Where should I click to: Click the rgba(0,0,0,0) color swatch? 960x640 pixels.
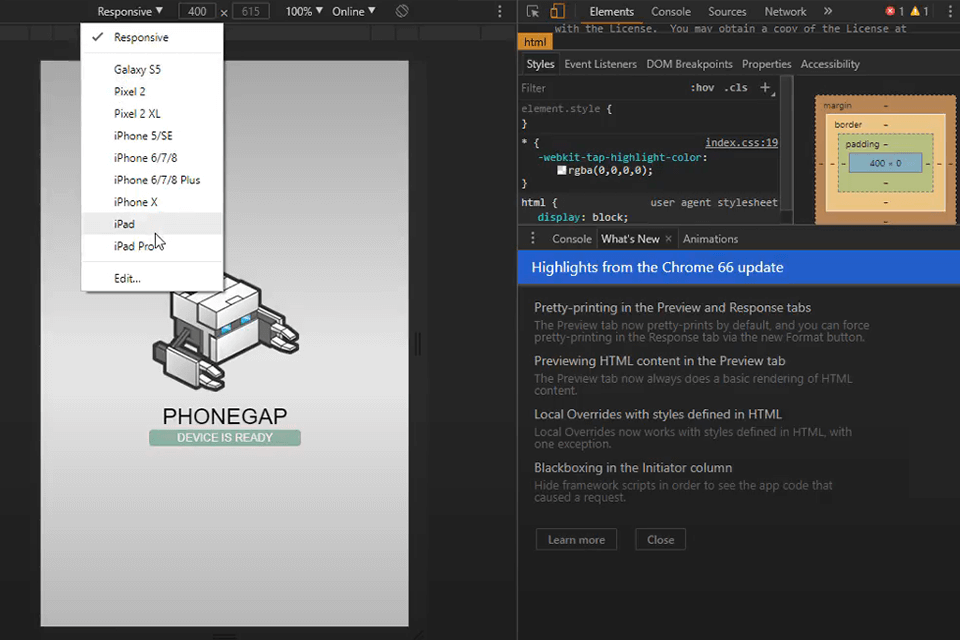tap(561, 170)
